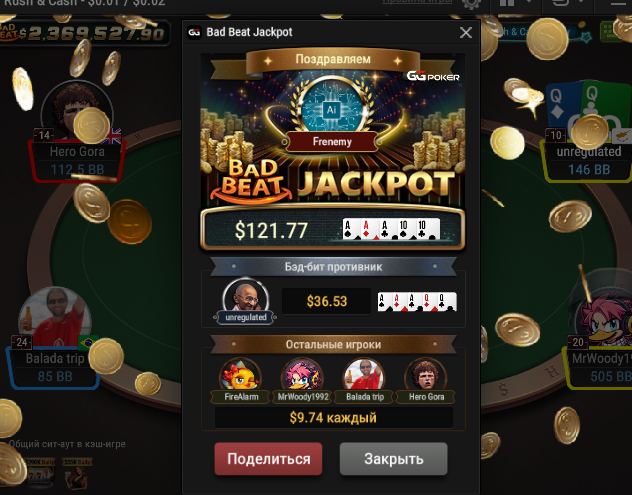
Task: Click the green keypad icon
Action: (x=608, y=31)
